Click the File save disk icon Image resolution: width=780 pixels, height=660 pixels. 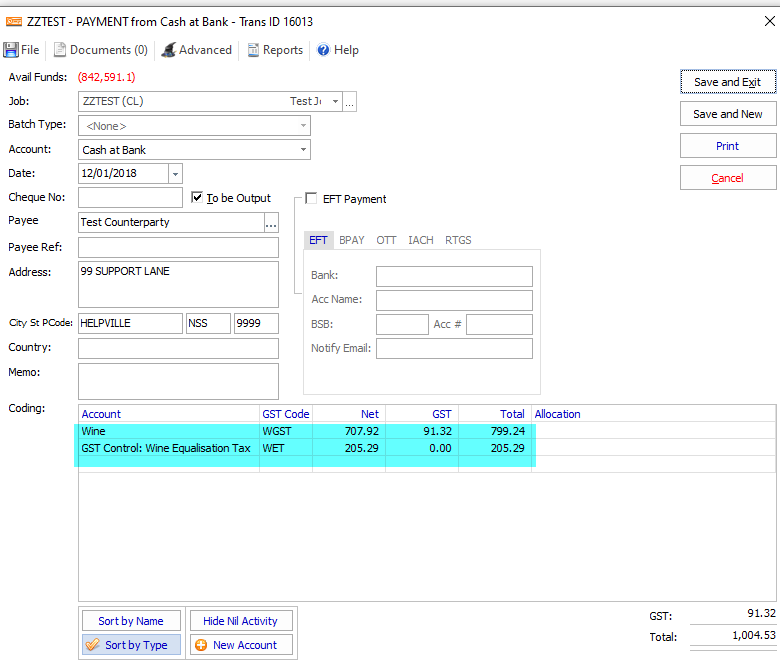(x=11, y=50)
